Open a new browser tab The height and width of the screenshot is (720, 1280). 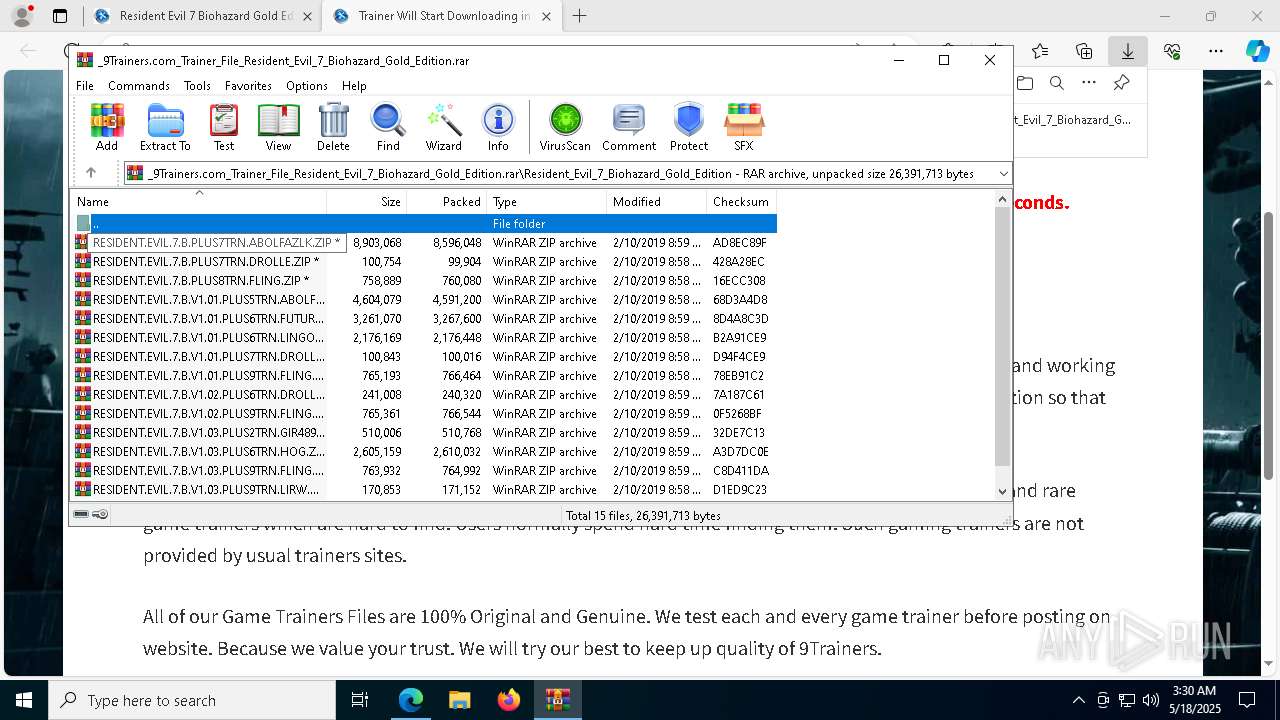coord(579,16)
